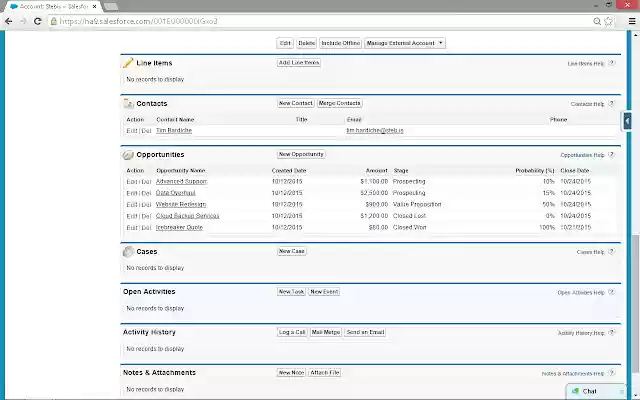Click the Open Activities Help question icon

[611, 292]
